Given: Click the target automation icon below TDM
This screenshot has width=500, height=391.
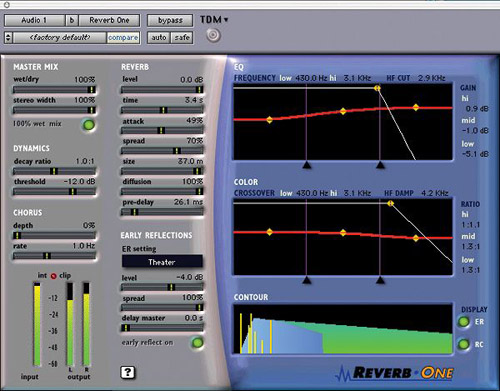Looking at the screenshot, I should point(213,35).
